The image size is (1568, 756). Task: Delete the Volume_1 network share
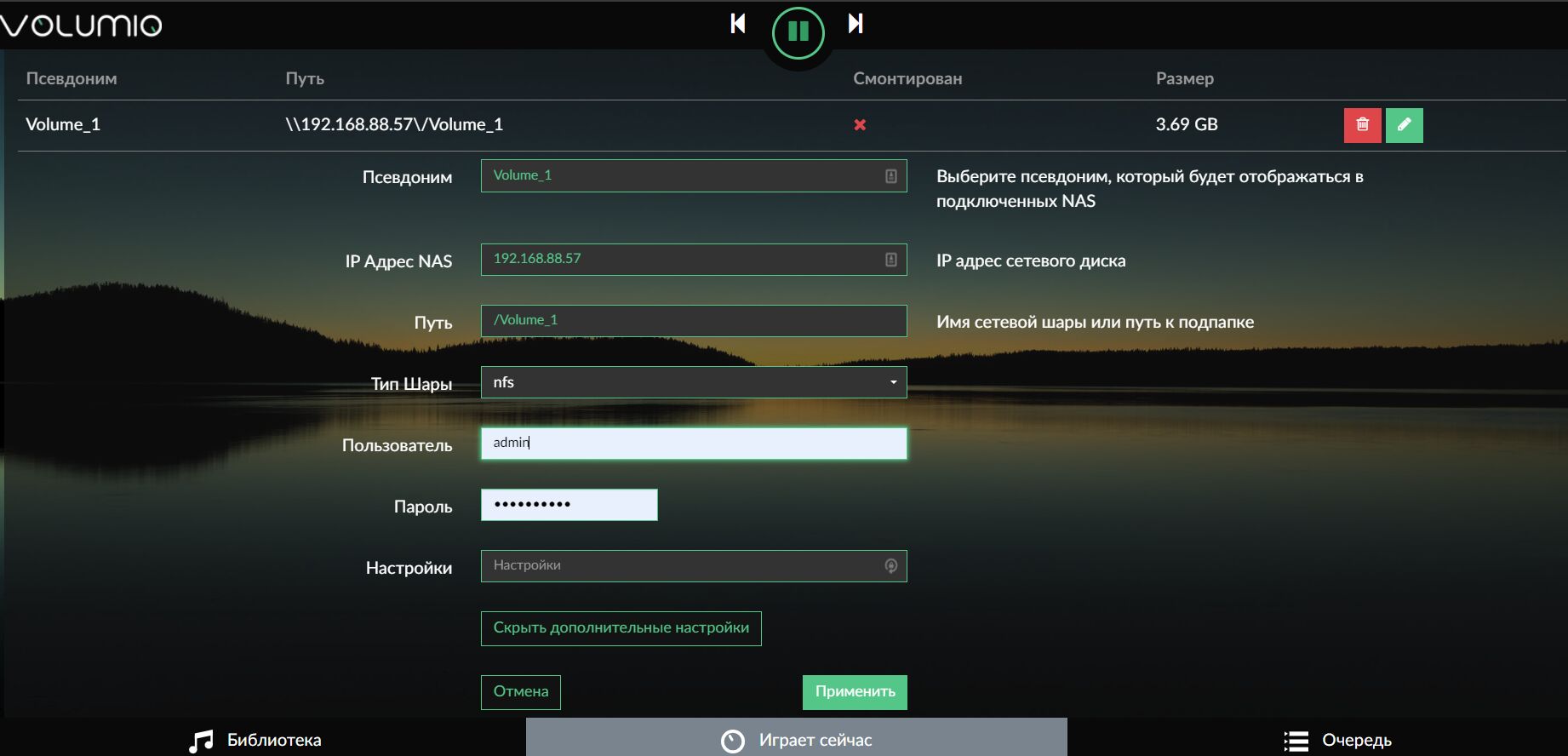click(1362, 125)
